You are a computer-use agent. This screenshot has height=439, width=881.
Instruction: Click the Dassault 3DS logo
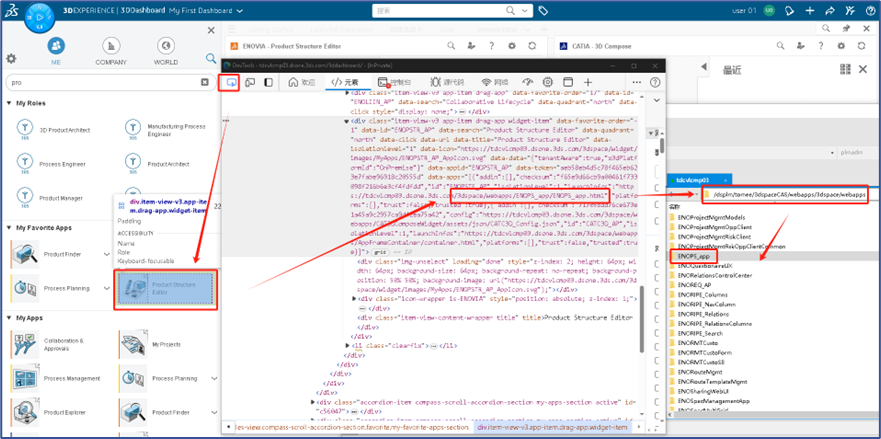click(x=12, y=12)
